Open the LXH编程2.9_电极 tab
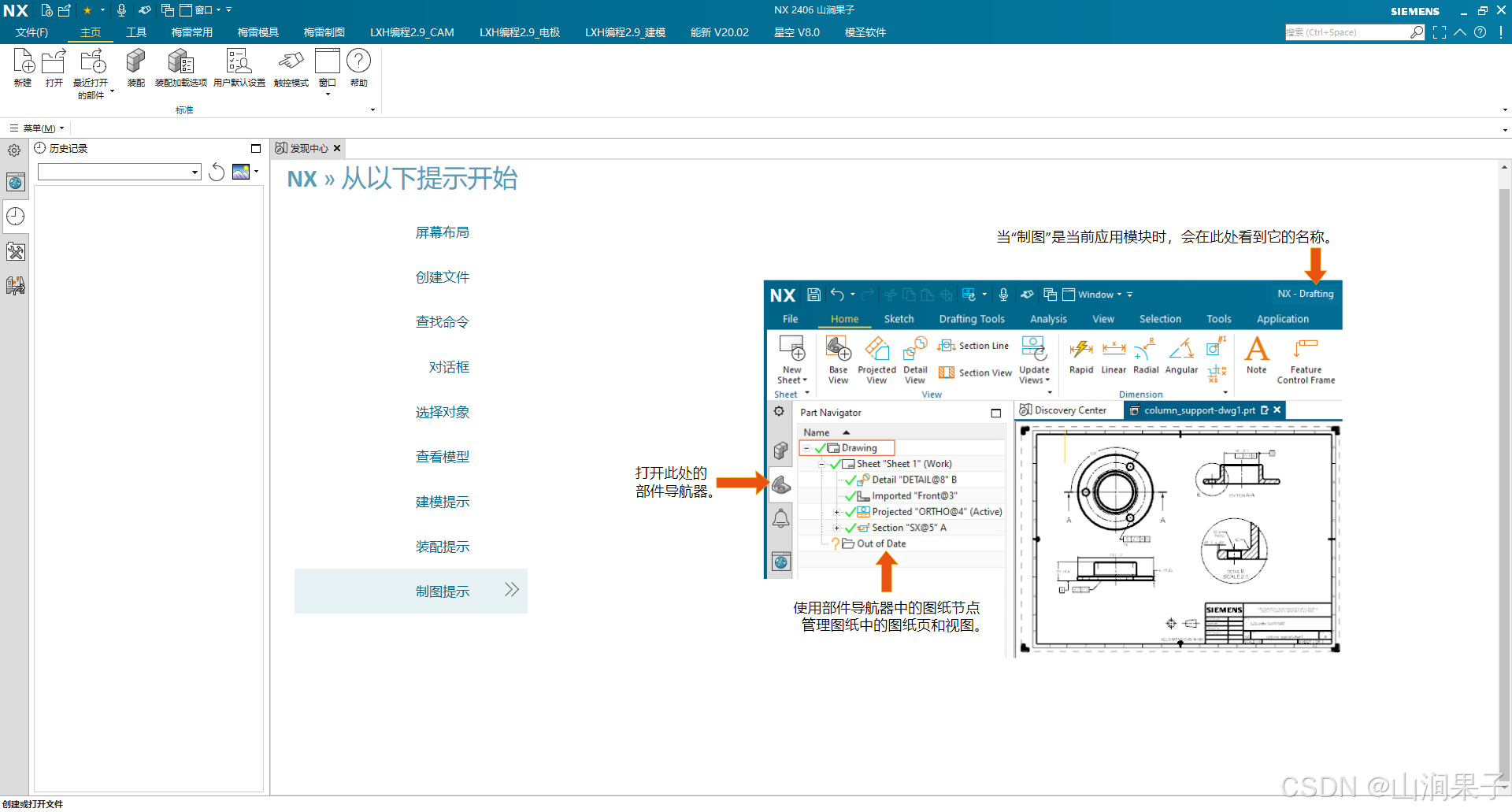The width and height of the screenshot is (1512, 812). click(520, 32)
